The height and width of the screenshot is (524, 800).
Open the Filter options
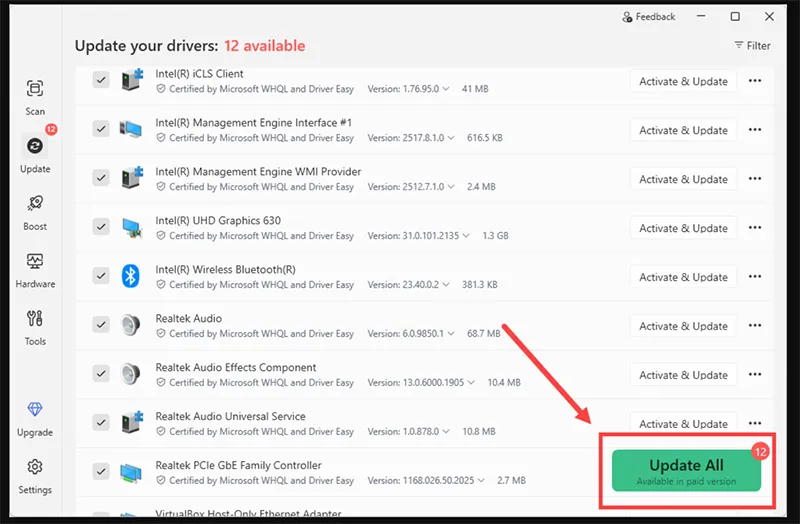(x=752, y=45)
